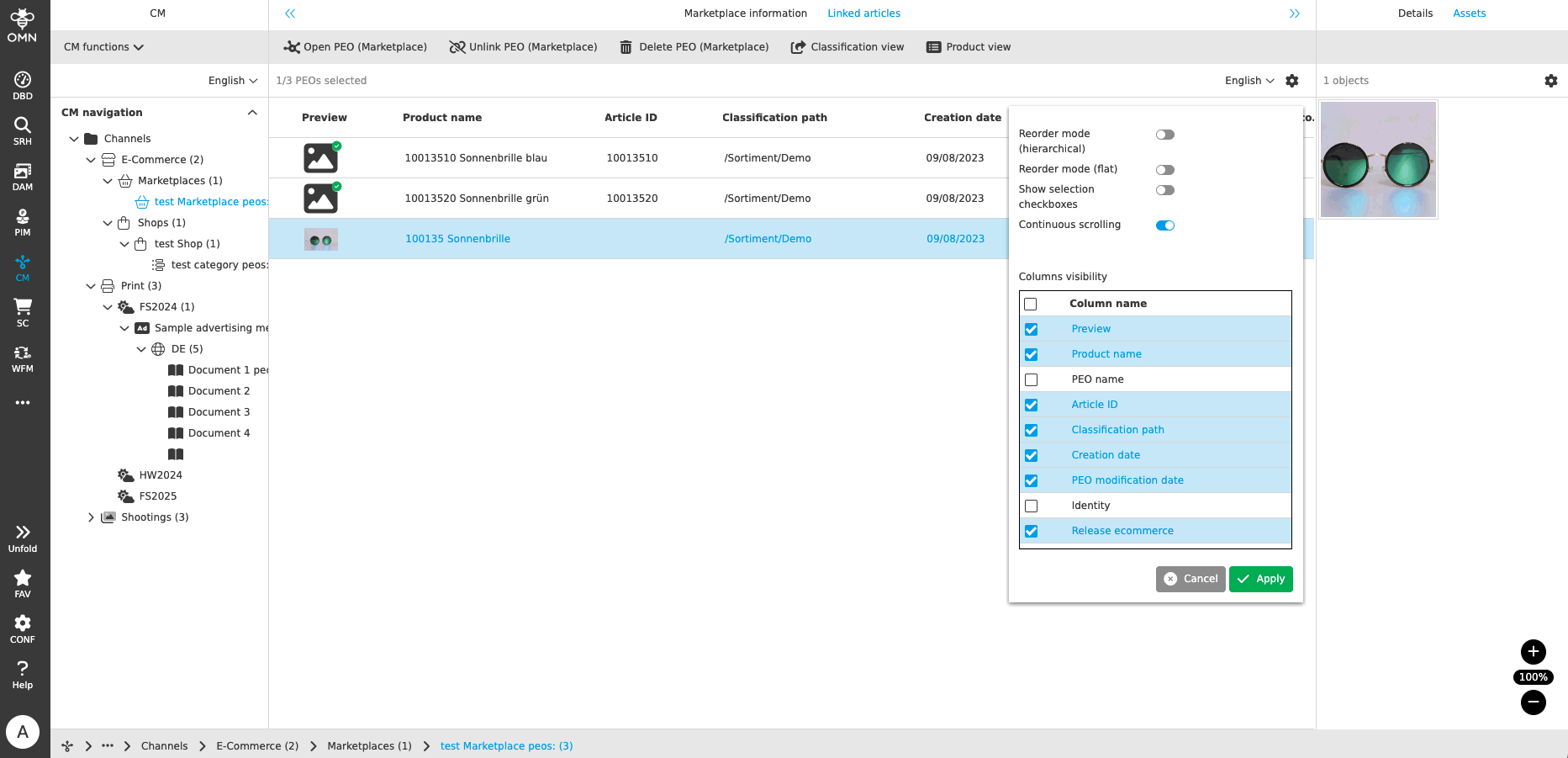This screenshot has width=1568, height=758.
Task: Collapse the Channels tree node
Action: [74, 139]
